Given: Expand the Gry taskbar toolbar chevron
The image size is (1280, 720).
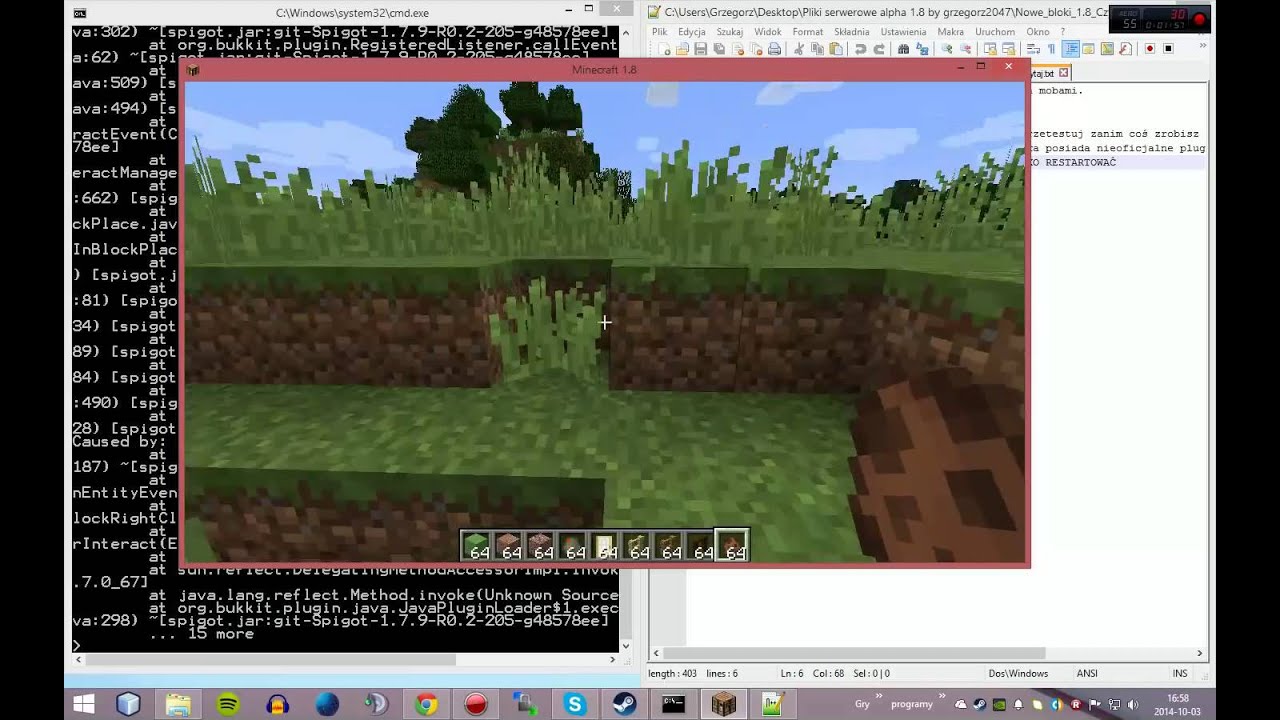Looking at the screenshot, I should point(879,695).
